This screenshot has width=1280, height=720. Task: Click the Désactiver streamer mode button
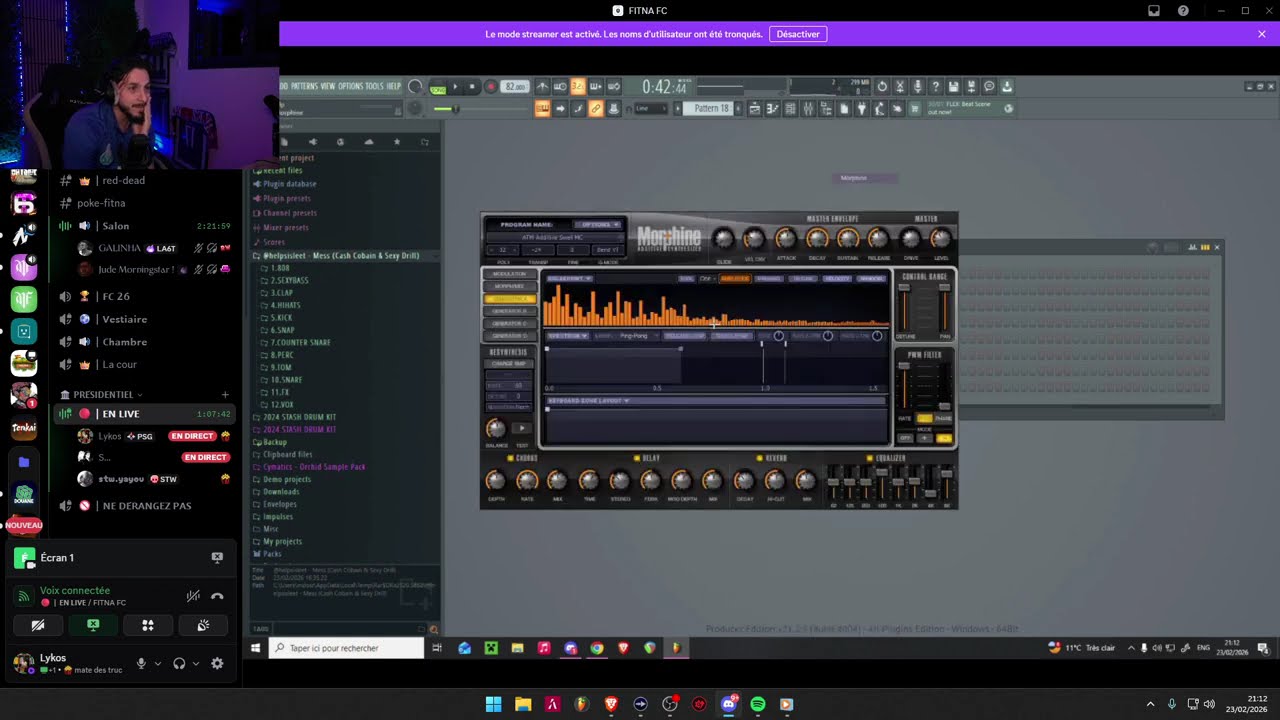point(798,34)
